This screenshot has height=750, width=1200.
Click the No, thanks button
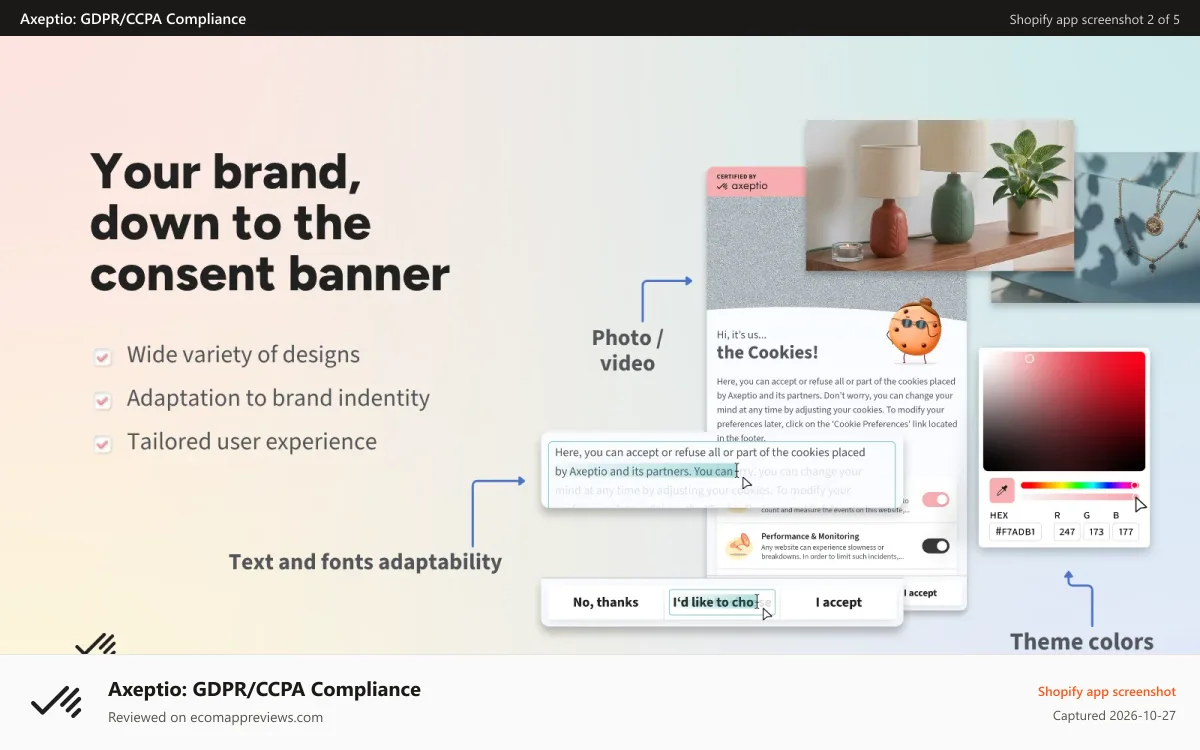[606, 602]
